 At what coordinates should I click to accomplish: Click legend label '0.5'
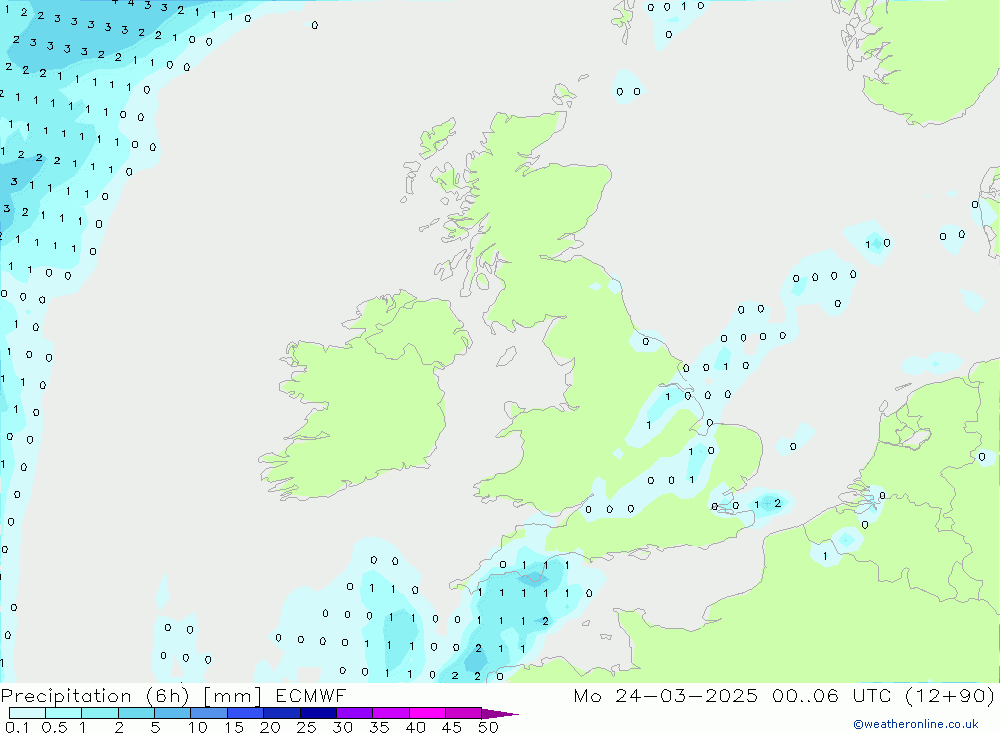pos(54,727)
